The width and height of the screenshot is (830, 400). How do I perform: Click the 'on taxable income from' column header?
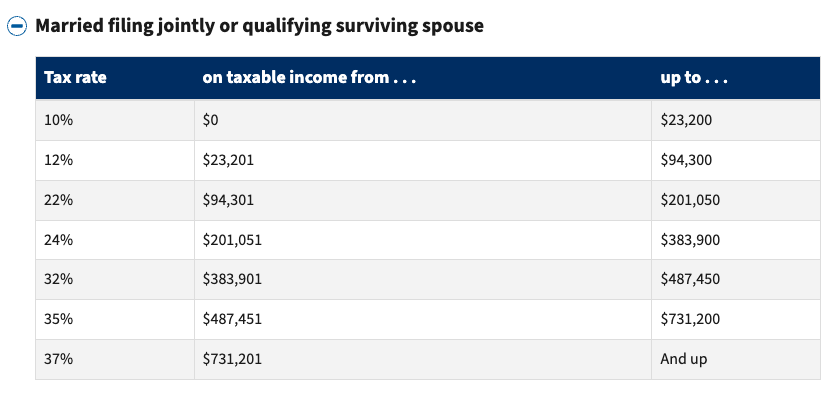(x=308, y=78)
